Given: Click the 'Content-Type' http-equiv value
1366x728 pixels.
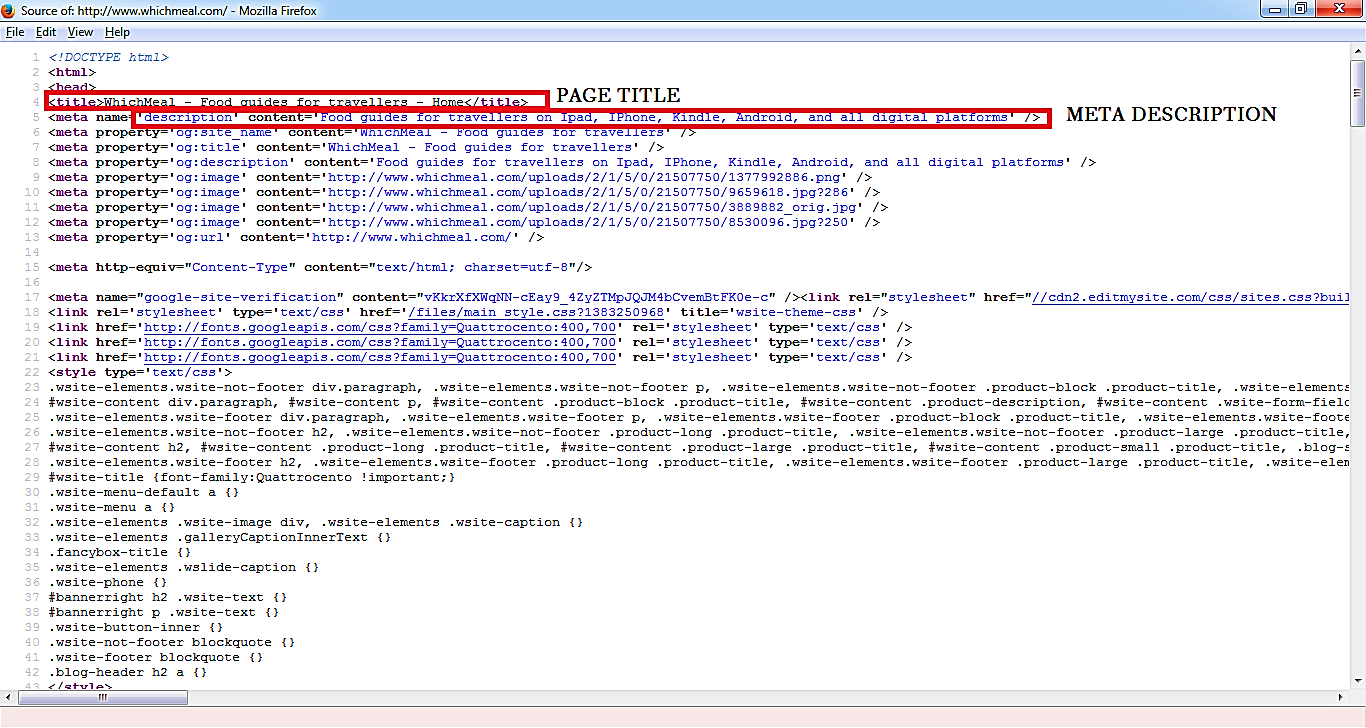Looking at the screenshot, I should click(x=240, y=267).
